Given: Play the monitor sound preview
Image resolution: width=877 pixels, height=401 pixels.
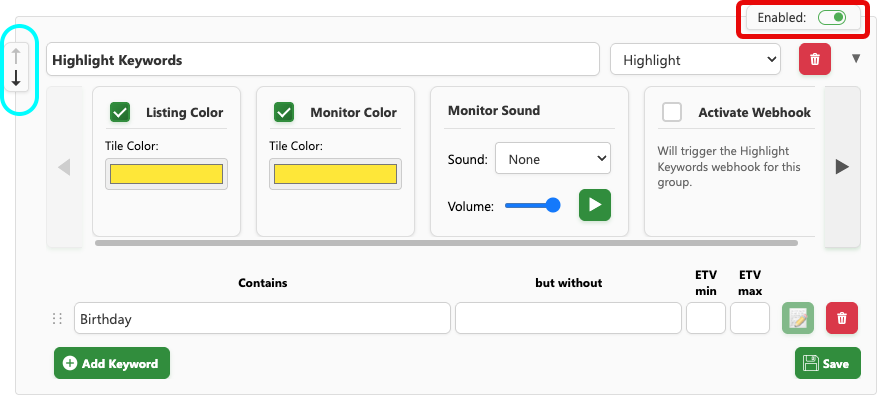Looking at the screenshot, I should click(x=594, y=205).
